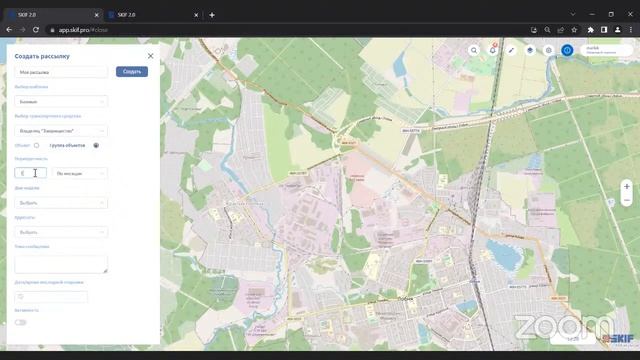Open notifications bell on map toolbar
Viewport: 640px width, 360px height.
pos(493,50)
